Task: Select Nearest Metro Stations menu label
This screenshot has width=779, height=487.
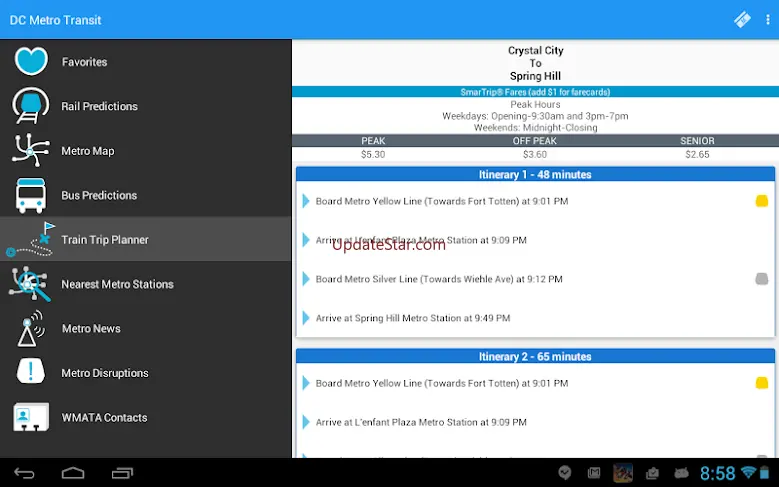Action: click(117, 284)
